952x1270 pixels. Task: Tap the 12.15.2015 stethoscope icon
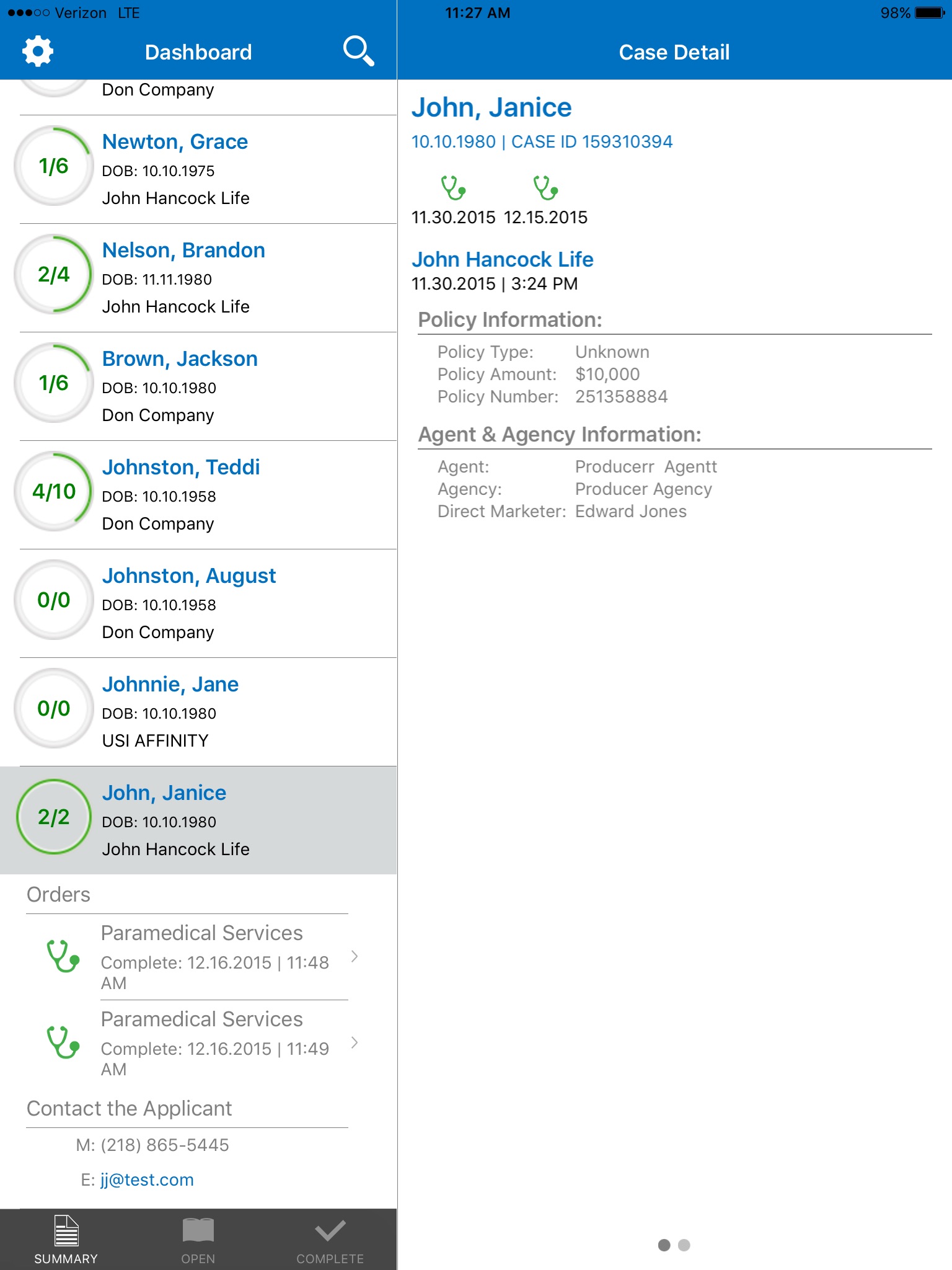tap(545, 188)
